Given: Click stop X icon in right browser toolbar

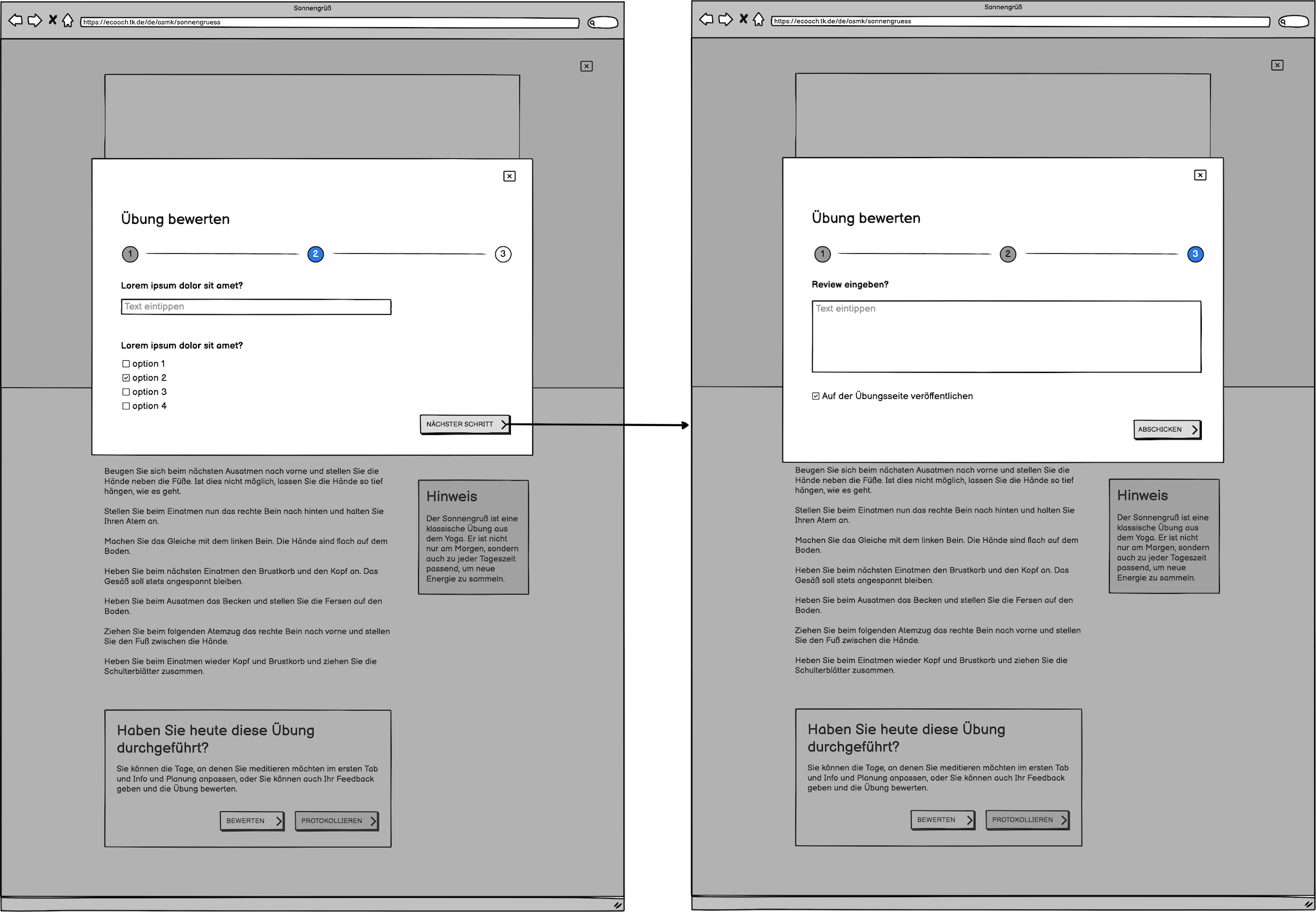Looking at the screenshot, I should tap(743, 19).
